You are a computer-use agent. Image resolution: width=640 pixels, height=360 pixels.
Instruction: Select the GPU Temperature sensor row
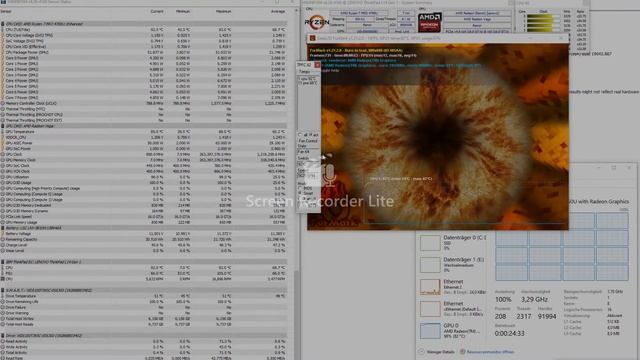[x=144, y=132]
